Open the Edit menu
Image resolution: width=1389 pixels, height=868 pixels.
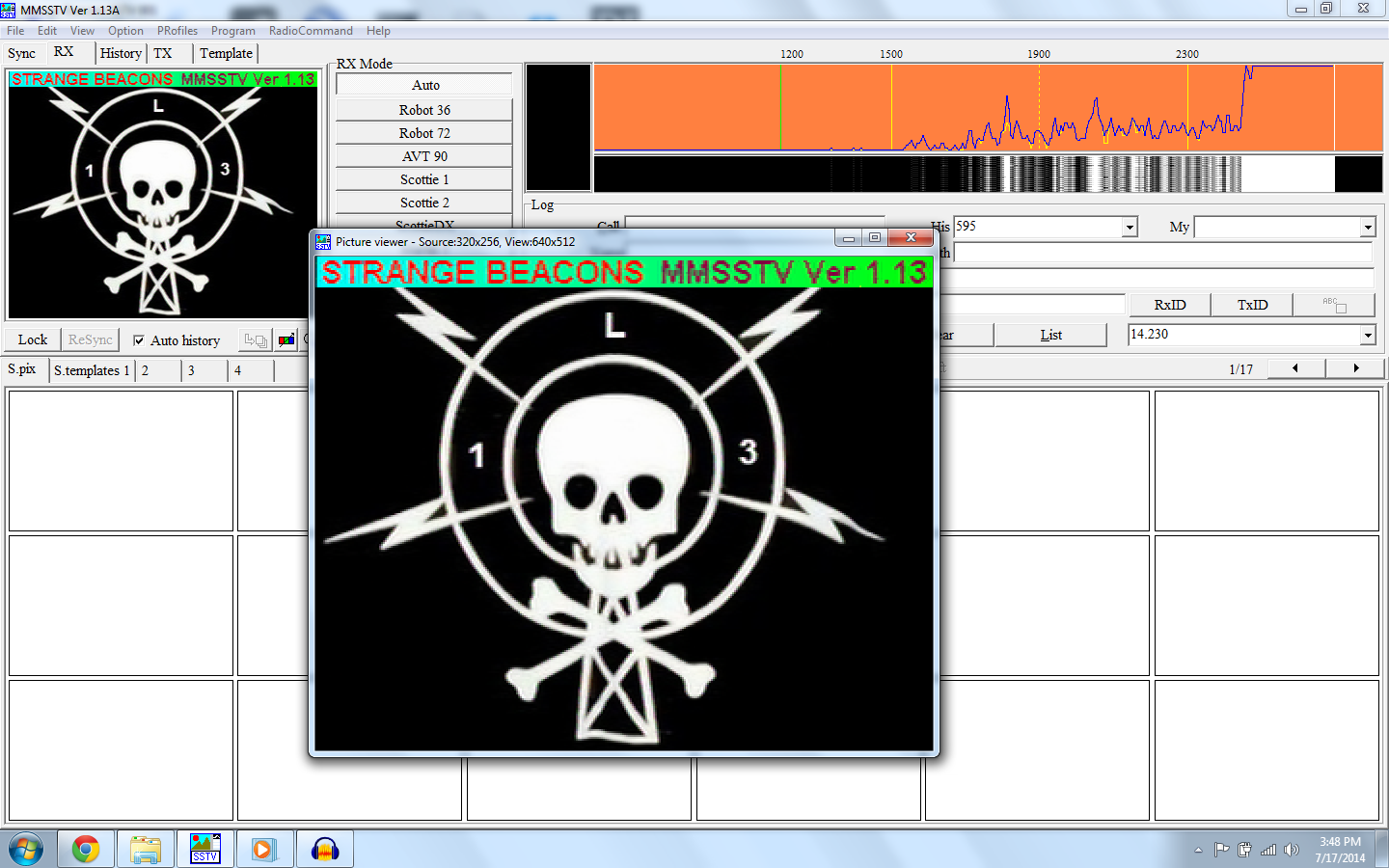[x=47, y=31]
